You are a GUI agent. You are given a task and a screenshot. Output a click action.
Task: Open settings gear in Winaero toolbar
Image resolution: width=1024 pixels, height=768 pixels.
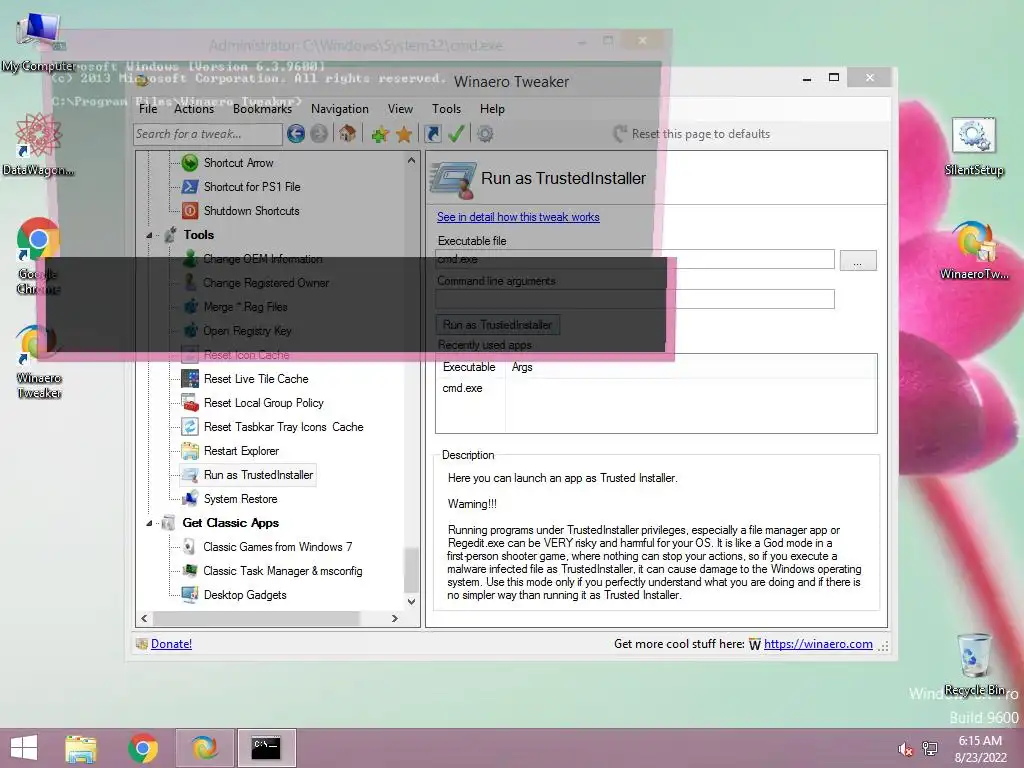(x=485, y=134)
